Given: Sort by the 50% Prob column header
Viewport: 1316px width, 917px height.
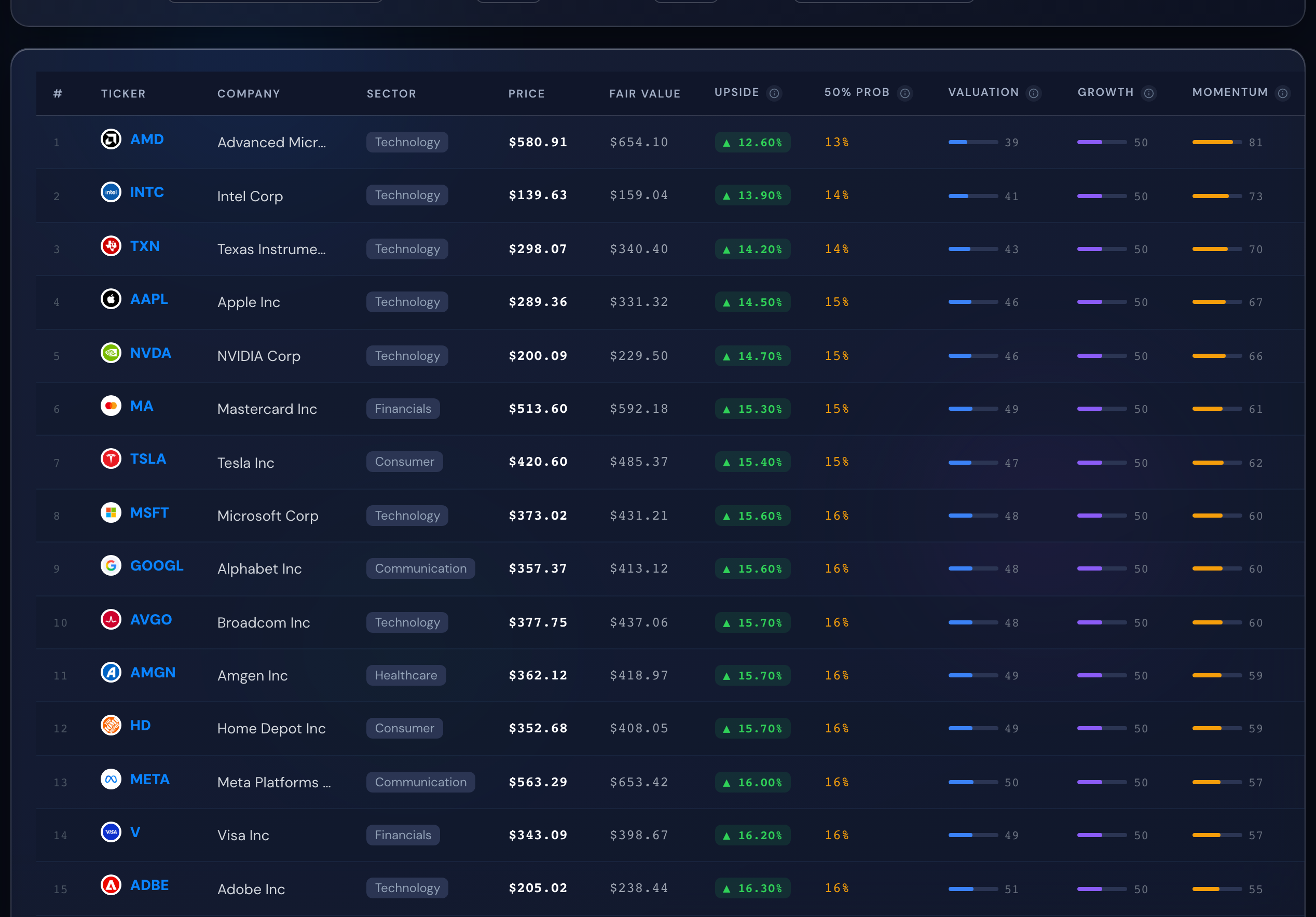Looking at the screenshot, I should [857, 92].
